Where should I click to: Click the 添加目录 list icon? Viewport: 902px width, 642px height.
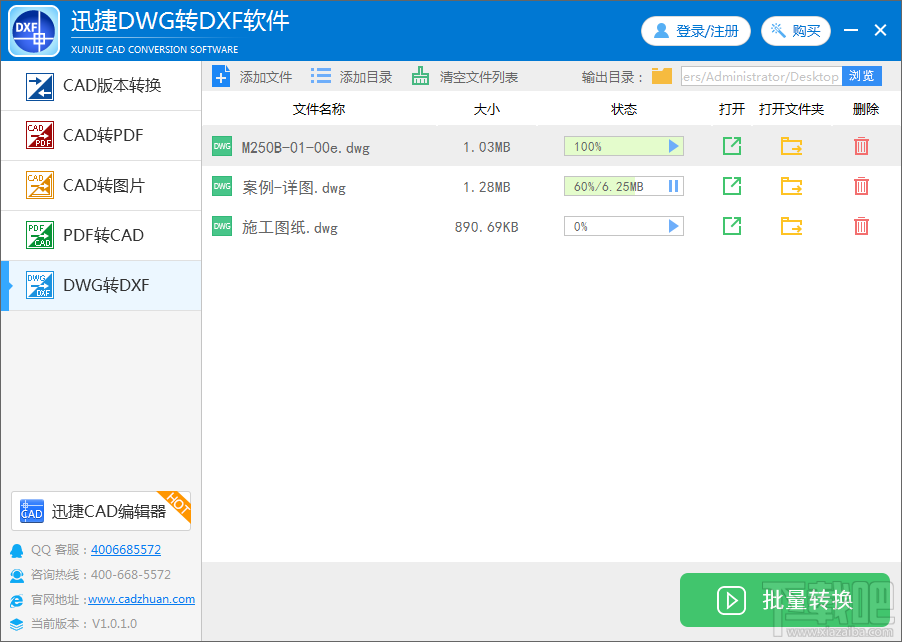(321, 76)
